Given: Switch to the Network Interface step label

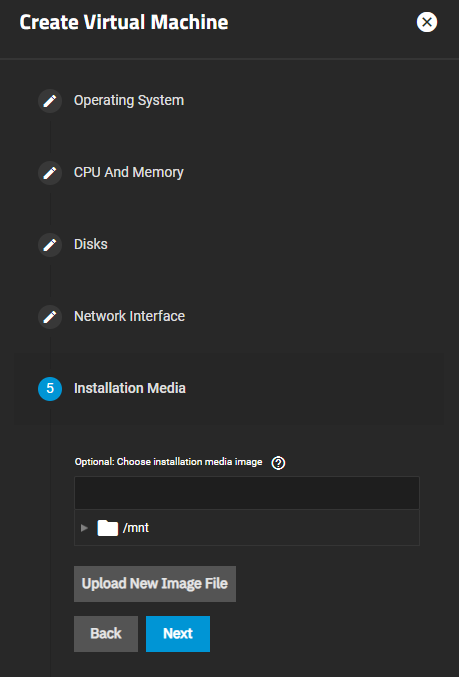Looking at the screenshot, I should coord(130,316).
